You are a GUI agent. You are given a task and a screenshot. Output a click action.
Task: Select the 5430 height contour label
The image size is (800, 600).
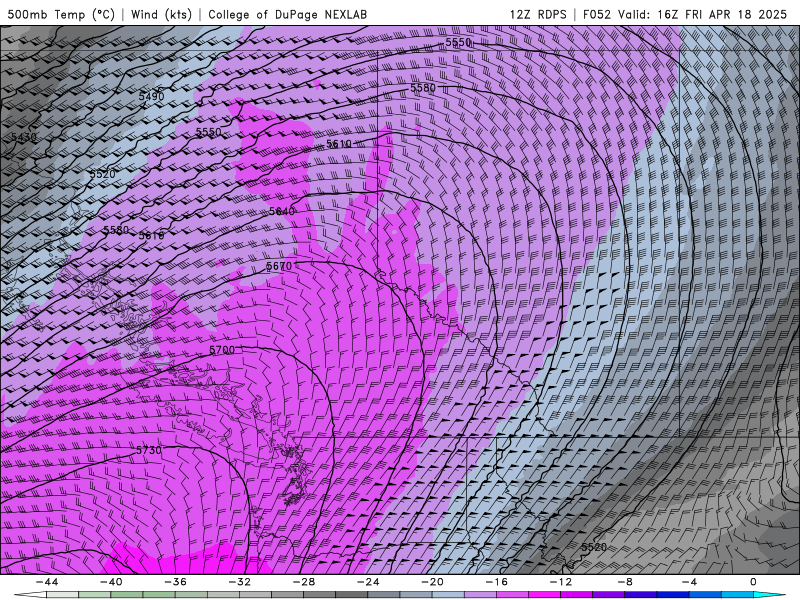(24, 137)
